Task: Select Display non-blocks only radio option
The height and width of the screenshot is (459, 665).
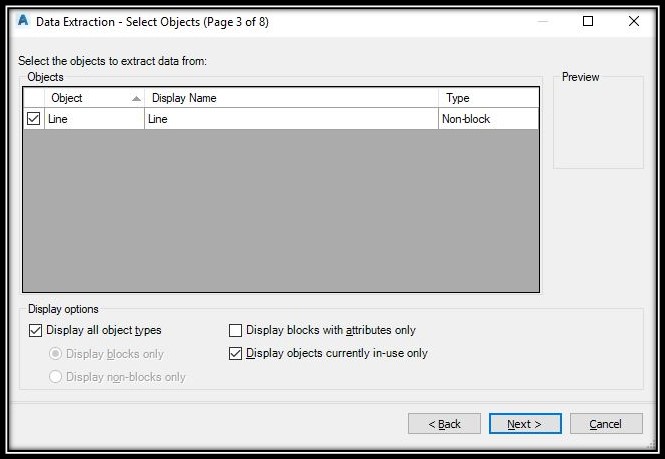Action: click(56, 376)
